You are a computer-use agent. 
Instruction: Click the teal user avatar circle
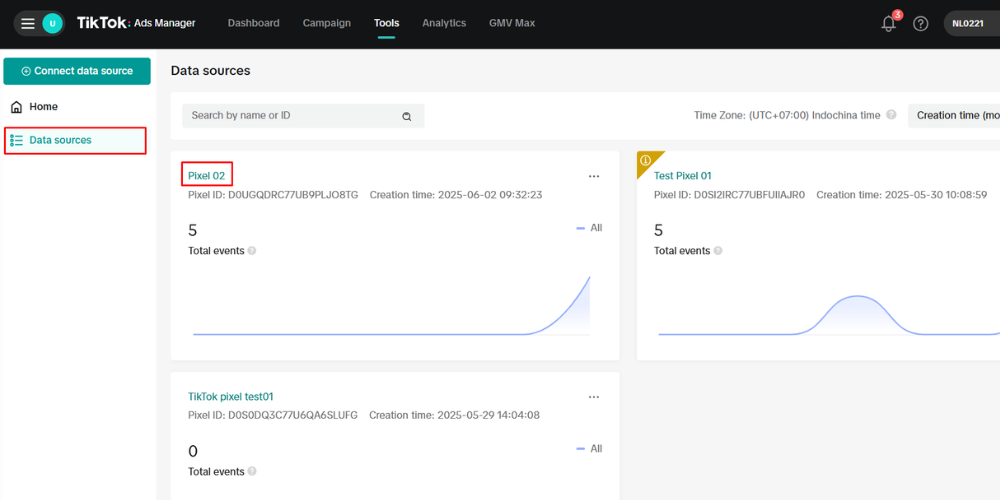coord(52,24)
